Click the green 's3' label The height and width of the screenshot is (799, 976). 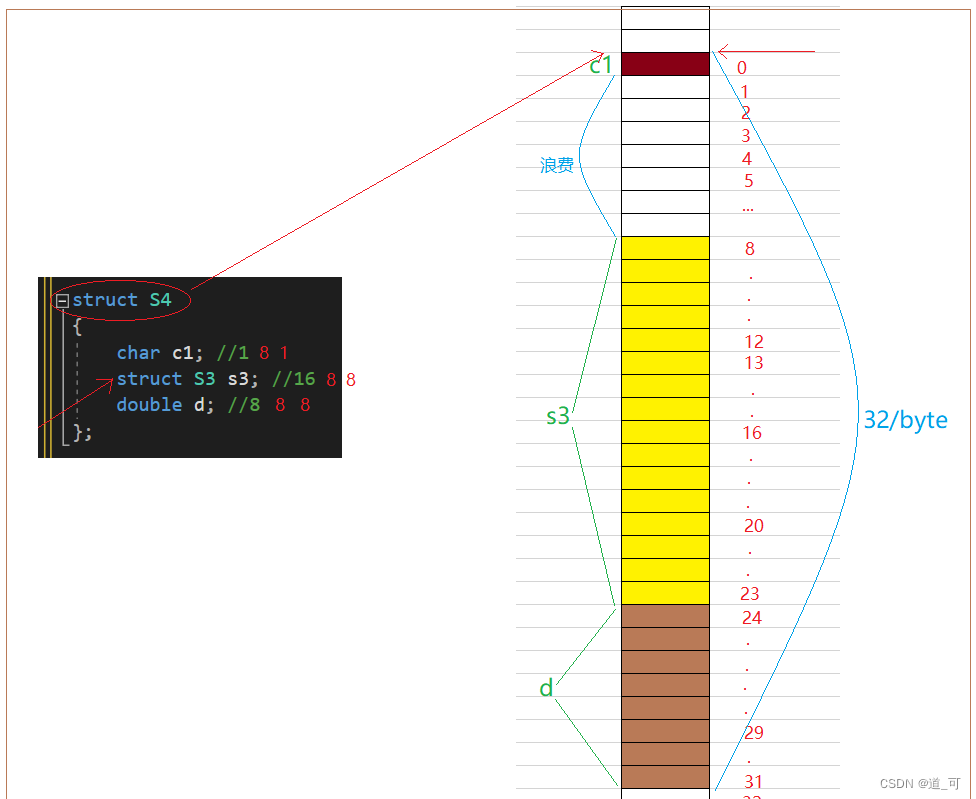(x=558, y=416)
